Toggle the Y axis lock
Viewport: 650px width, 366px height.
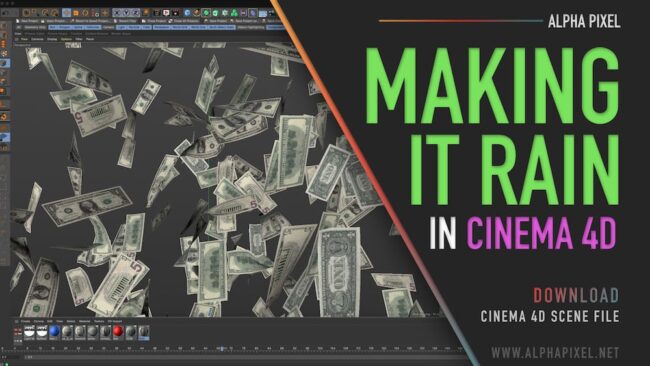(126, 13)
